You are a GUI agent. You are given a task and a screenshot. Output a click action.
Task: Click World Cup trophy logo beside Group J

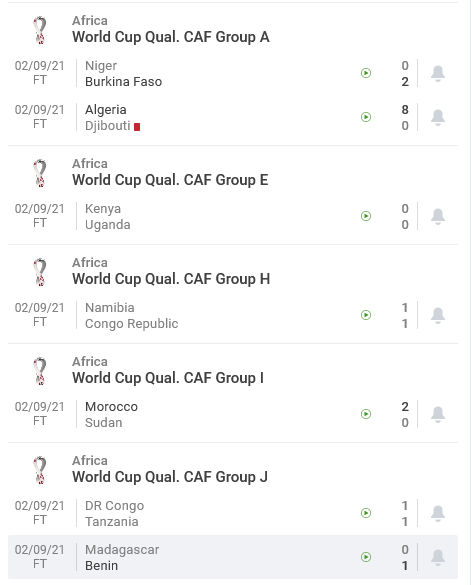click(40, 470)
